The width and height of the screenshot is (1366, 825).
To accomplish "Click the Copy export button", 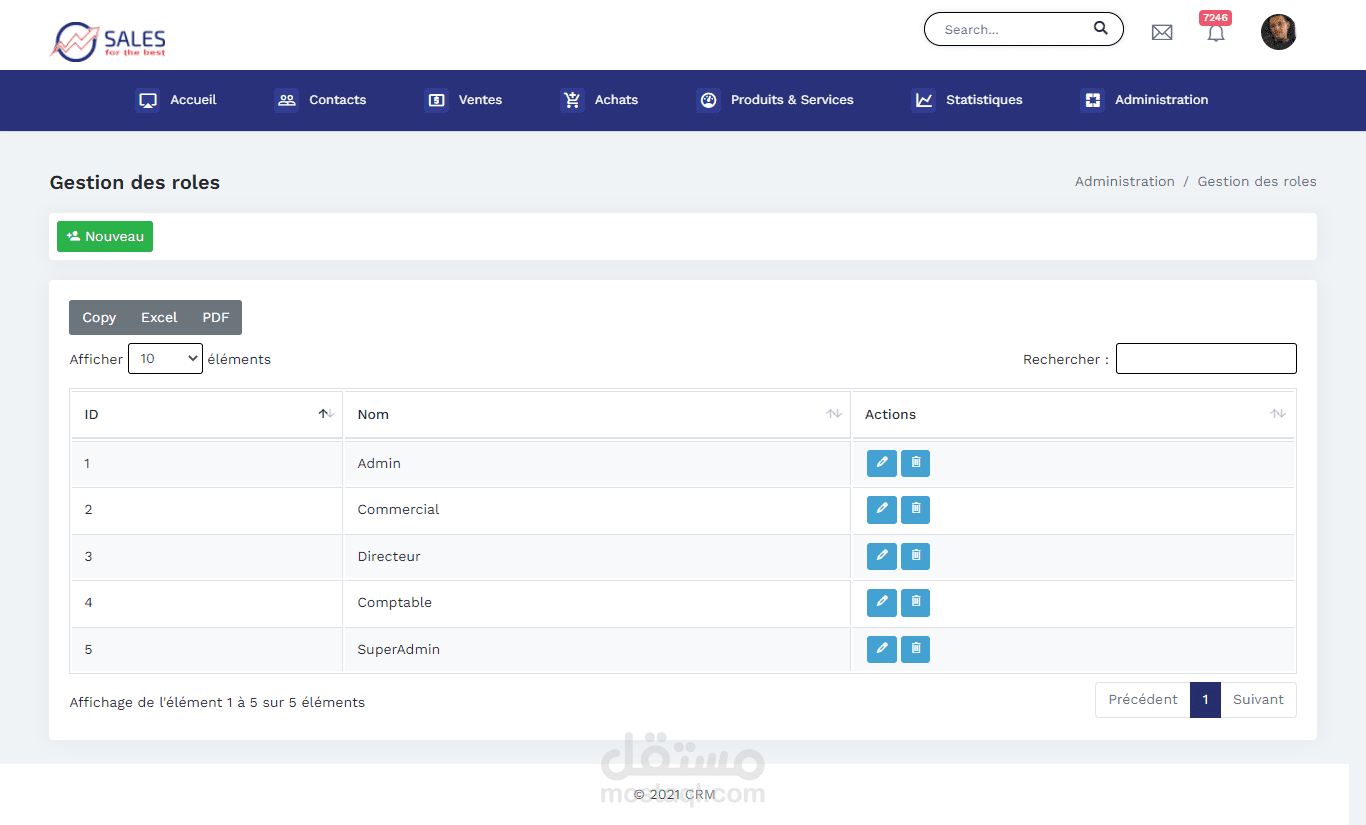I will click(99, 318).
